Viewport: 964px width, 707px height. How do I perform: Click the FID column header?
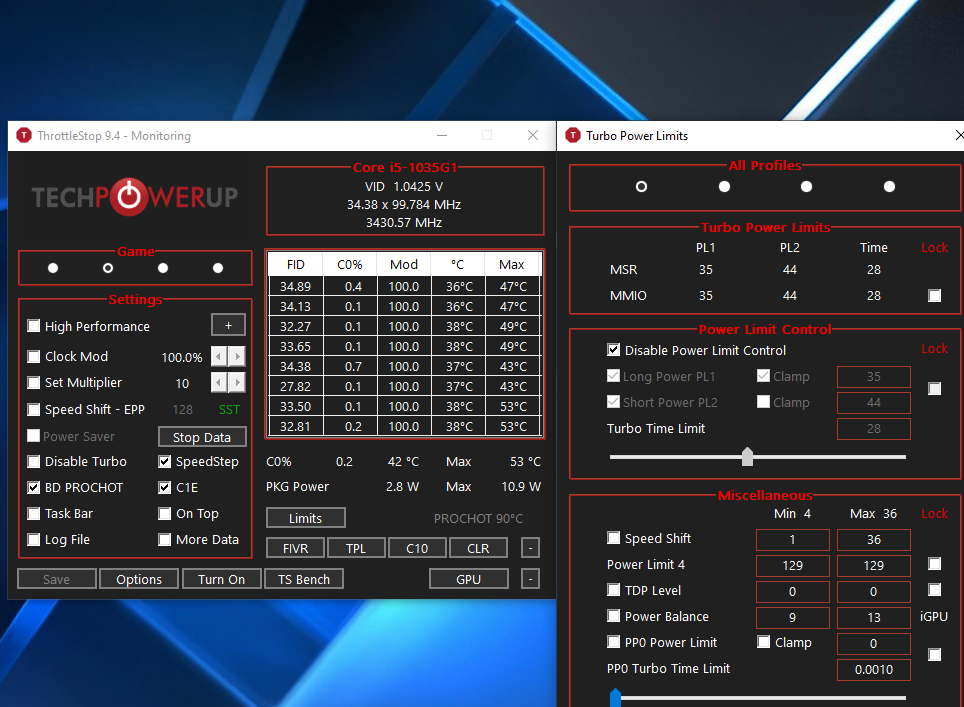(296, 264)
